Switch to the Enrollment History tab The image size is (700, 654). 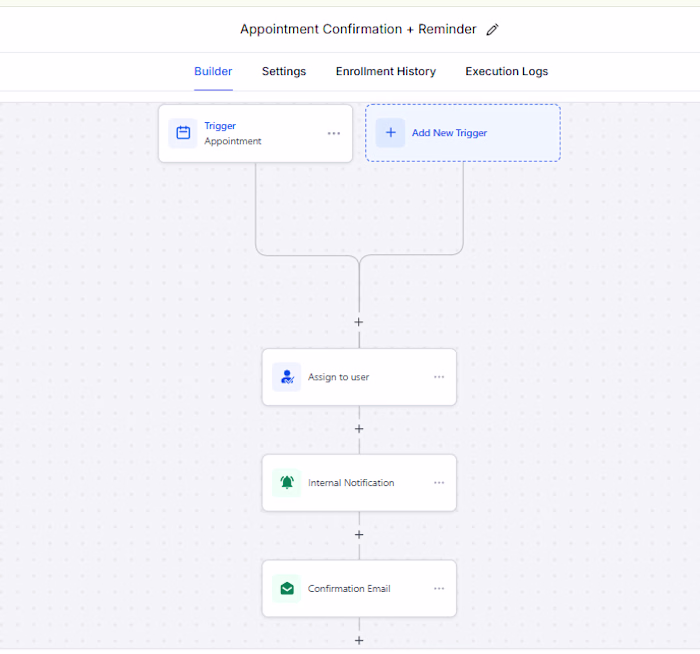pyautogui.click(x=386, y=71)
